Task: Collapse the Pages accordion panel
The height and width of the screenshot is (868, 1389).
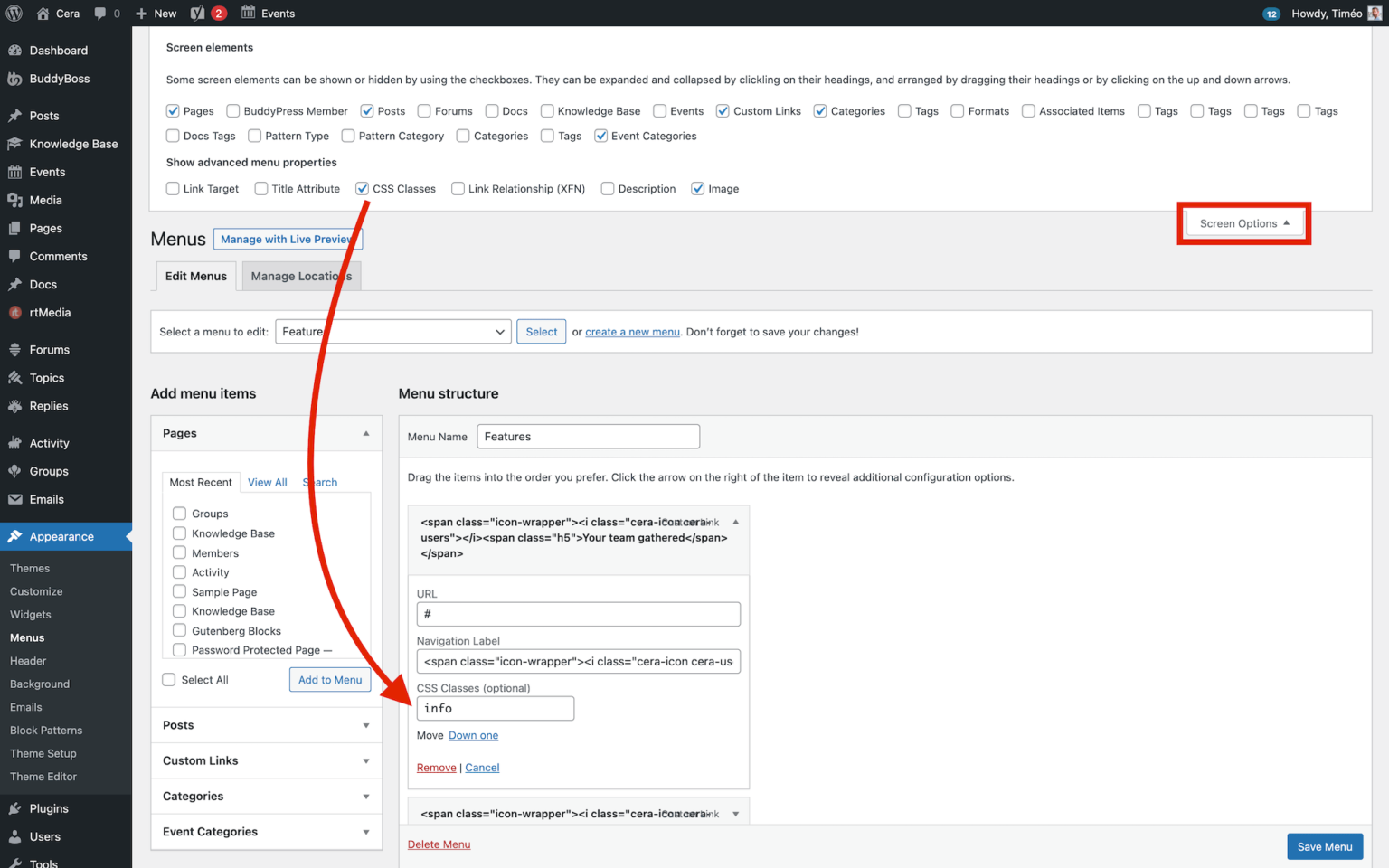Action: click(x=366, y=433)
